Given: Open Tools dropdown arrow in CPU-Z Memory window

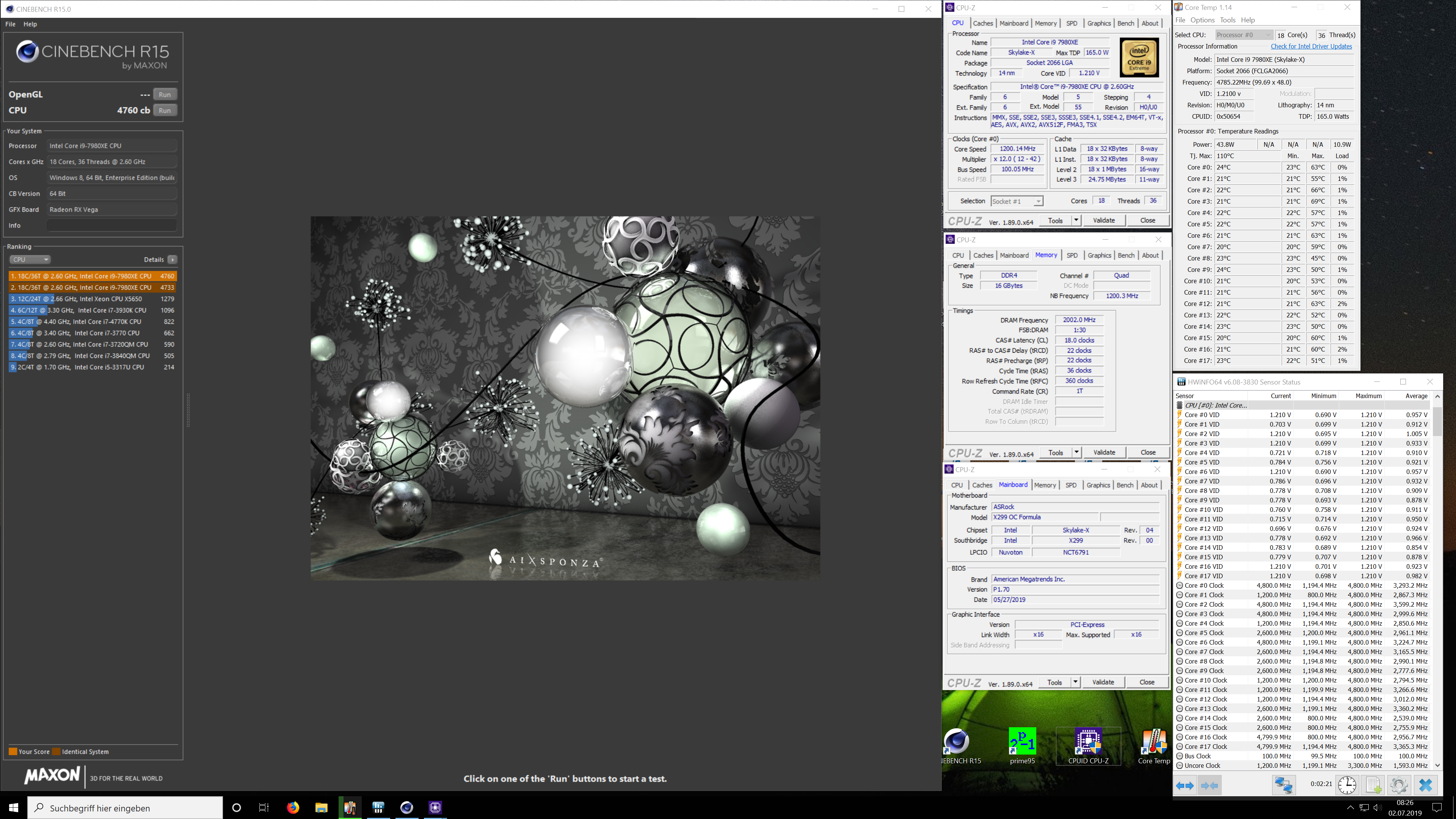Looking at the screenshot, I should click(x=1077, y=452).
